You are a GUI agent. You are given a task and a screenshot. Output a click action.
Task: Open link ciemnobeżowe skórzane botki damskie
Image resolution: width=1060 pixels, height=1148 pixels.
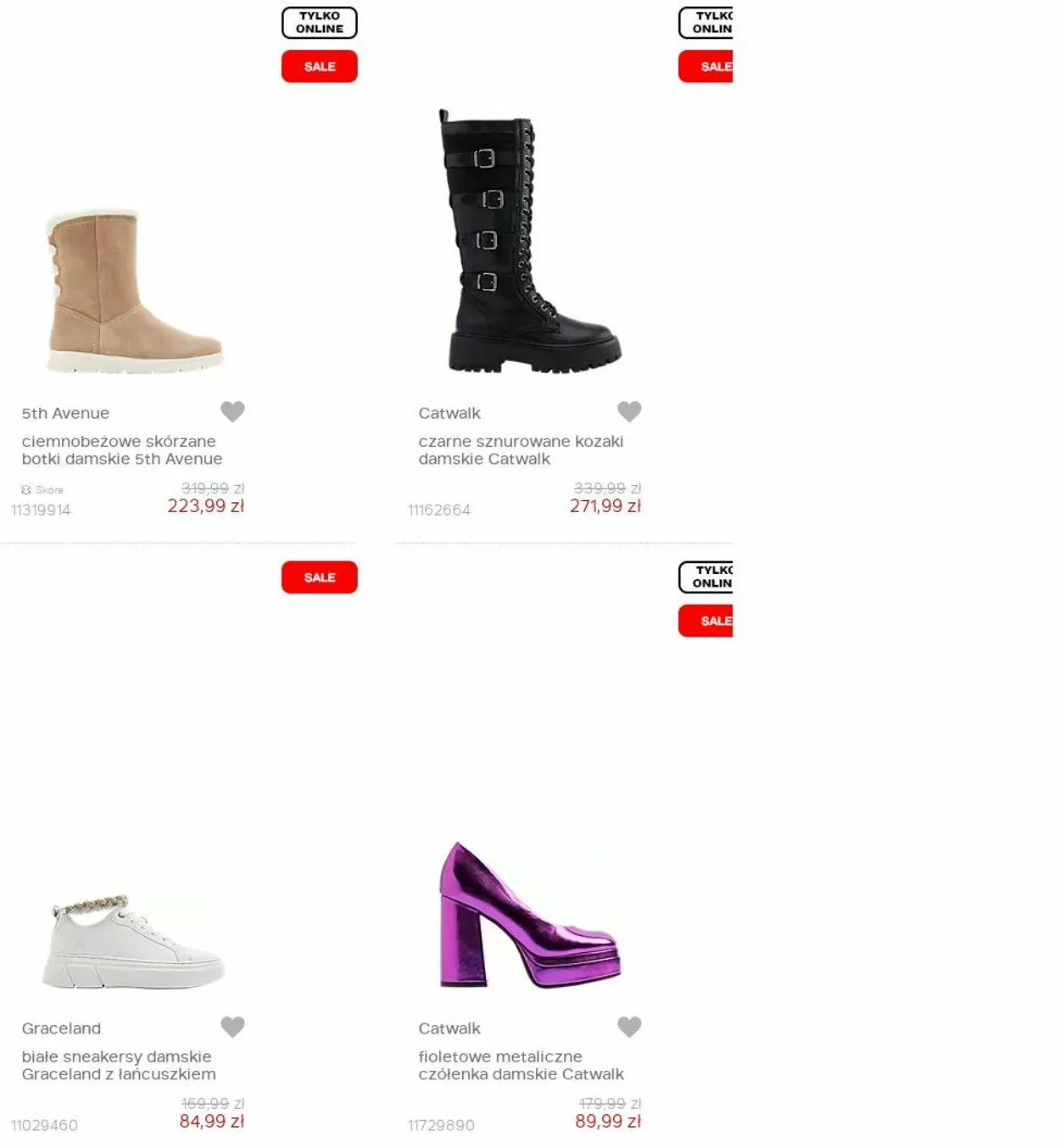[x=122, y=450]
